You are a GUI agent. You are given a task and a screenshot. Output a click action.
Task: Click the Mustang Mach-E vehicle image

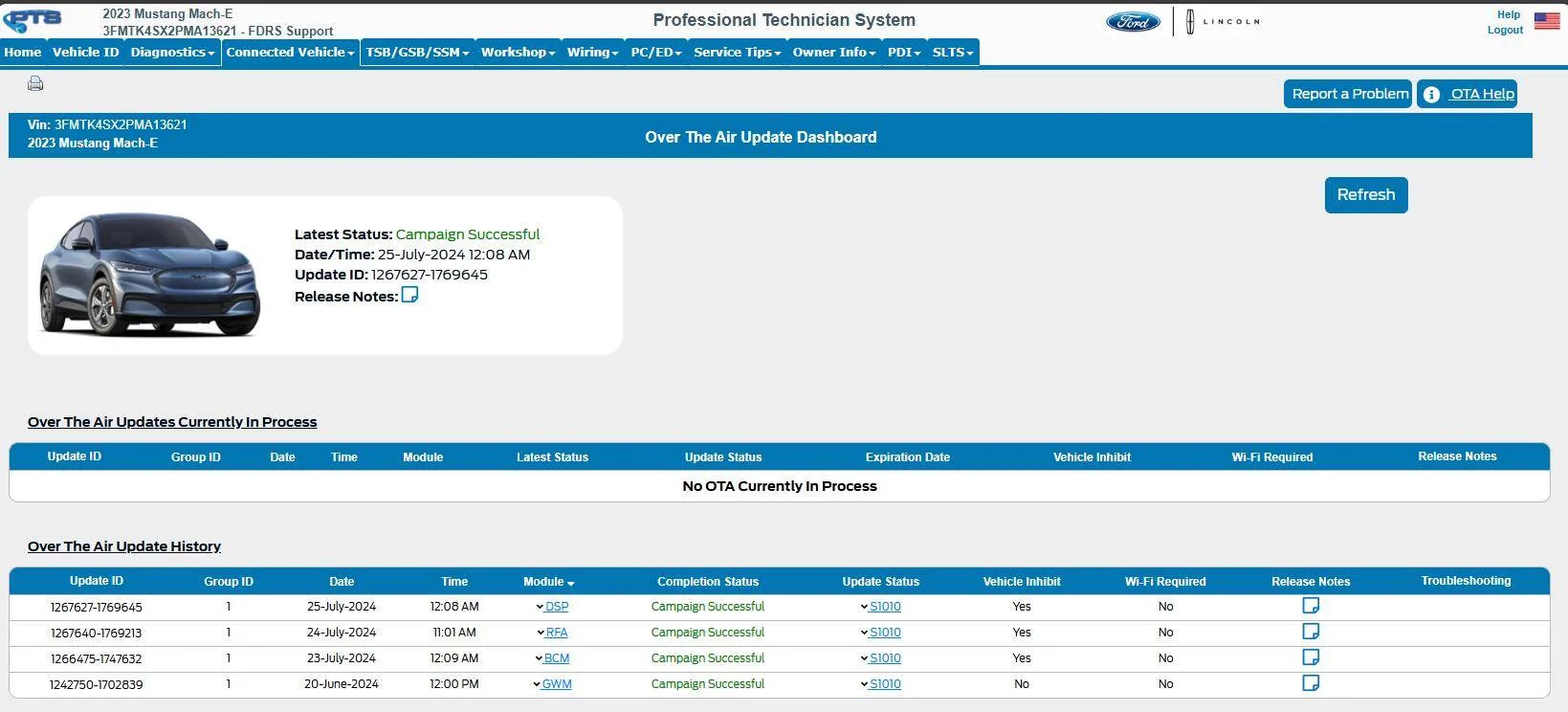click(x=149, y=275)
